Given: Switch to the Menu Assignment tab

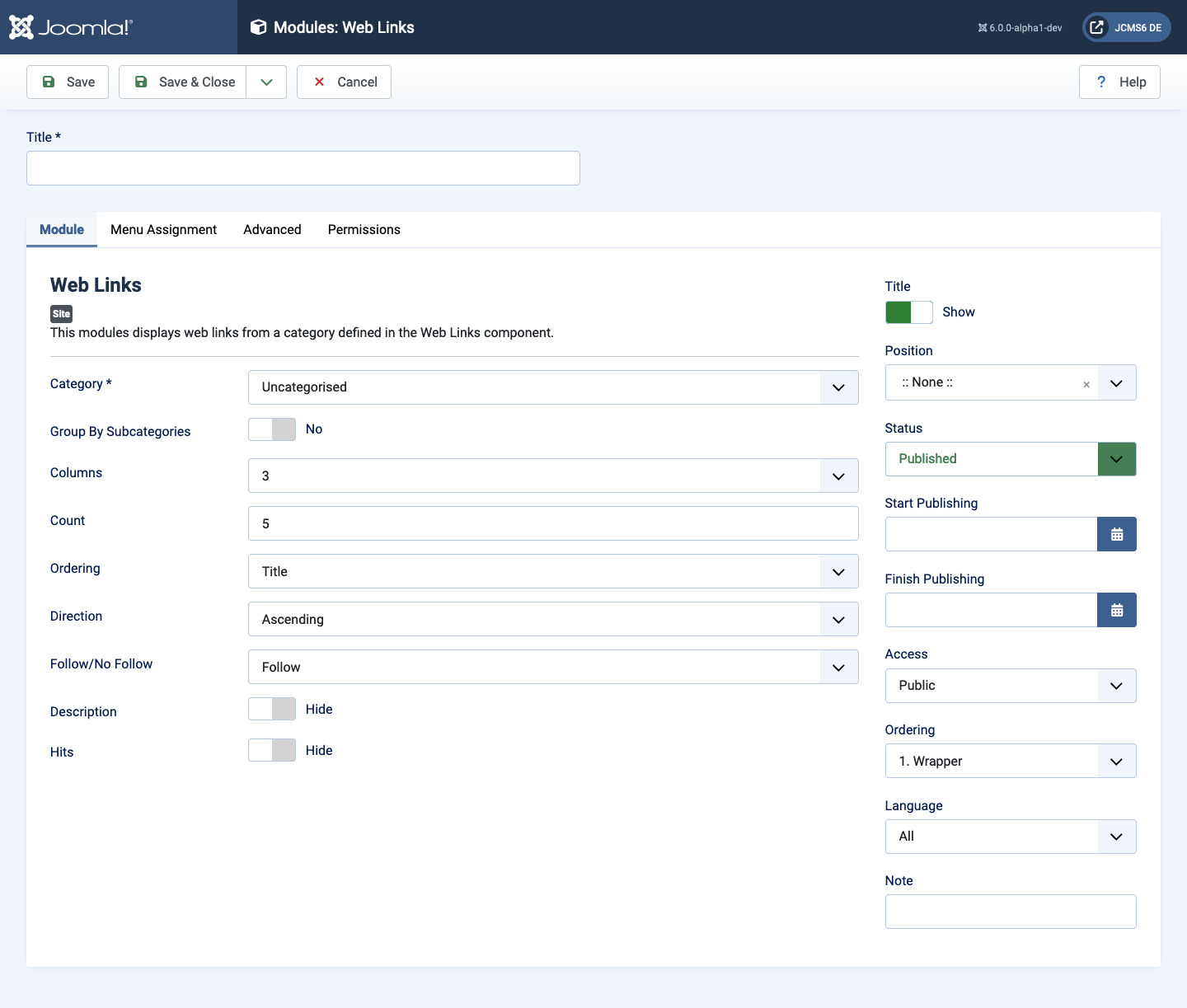Looking at the screenshot, I should tap(163, 229).
